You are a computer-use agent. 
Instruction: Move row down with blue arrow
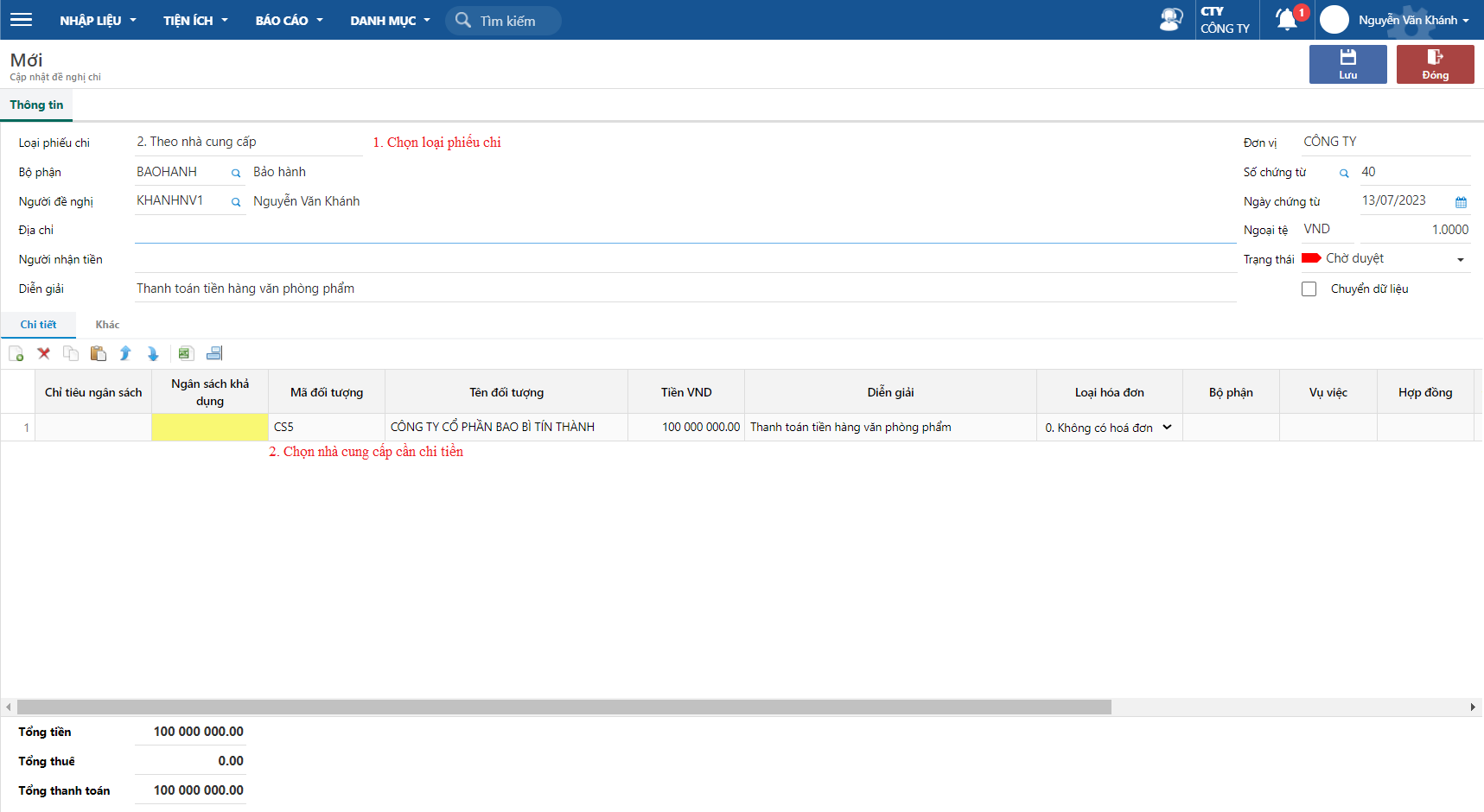point(153,353)
